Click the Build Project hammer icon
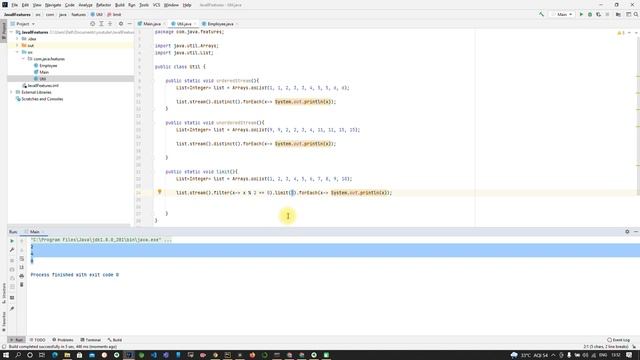This screenshot has height=360, width=640. point(541,14)
